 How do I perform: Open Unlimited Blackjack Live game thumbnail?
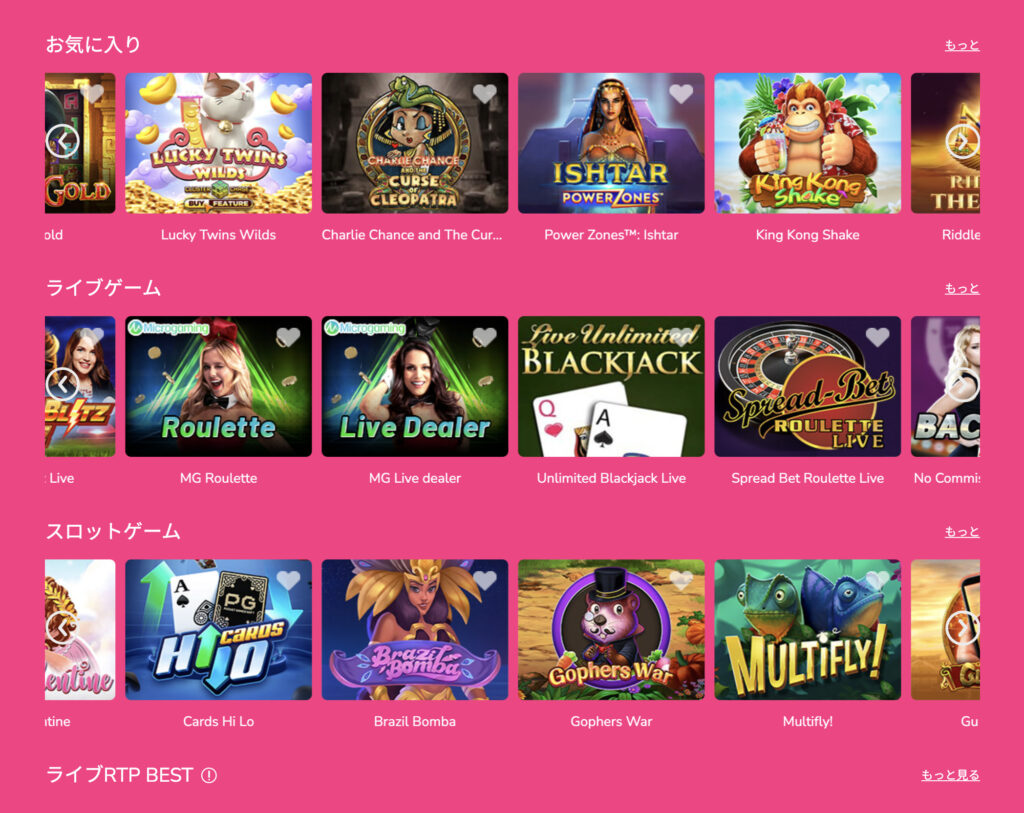point(611,387)
